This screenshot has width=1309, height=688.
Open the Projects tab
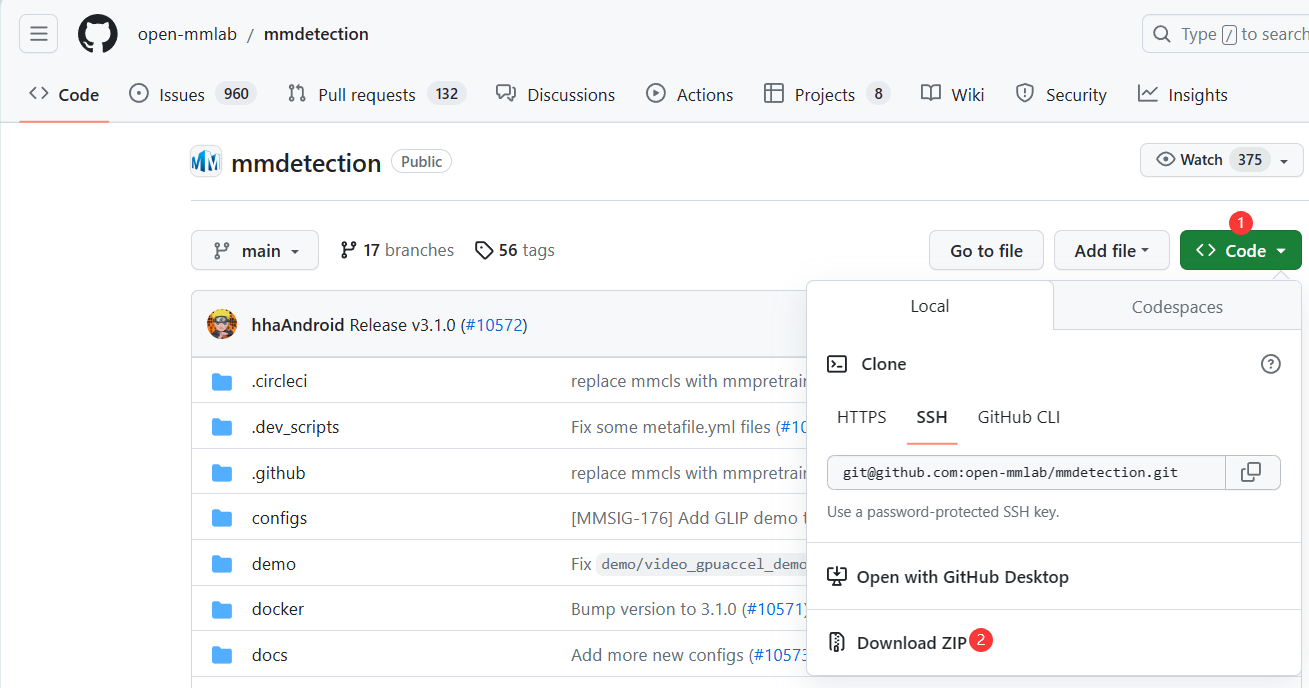pyautogui.click(x=827, y=94)
